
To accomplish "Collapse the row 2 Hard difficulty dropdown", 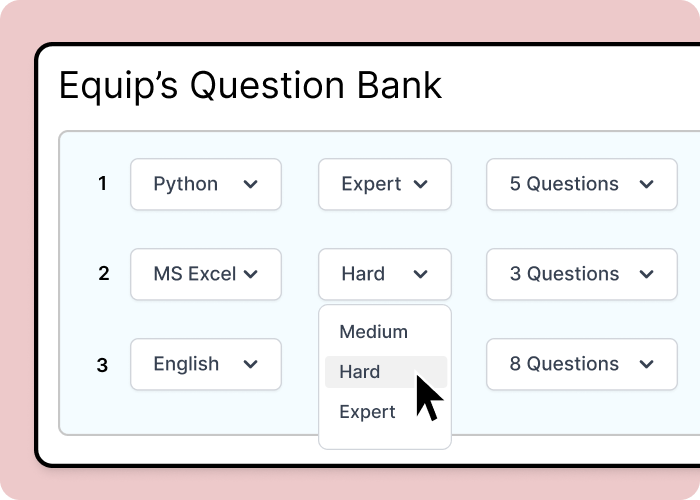I will (x=384, y=274).
